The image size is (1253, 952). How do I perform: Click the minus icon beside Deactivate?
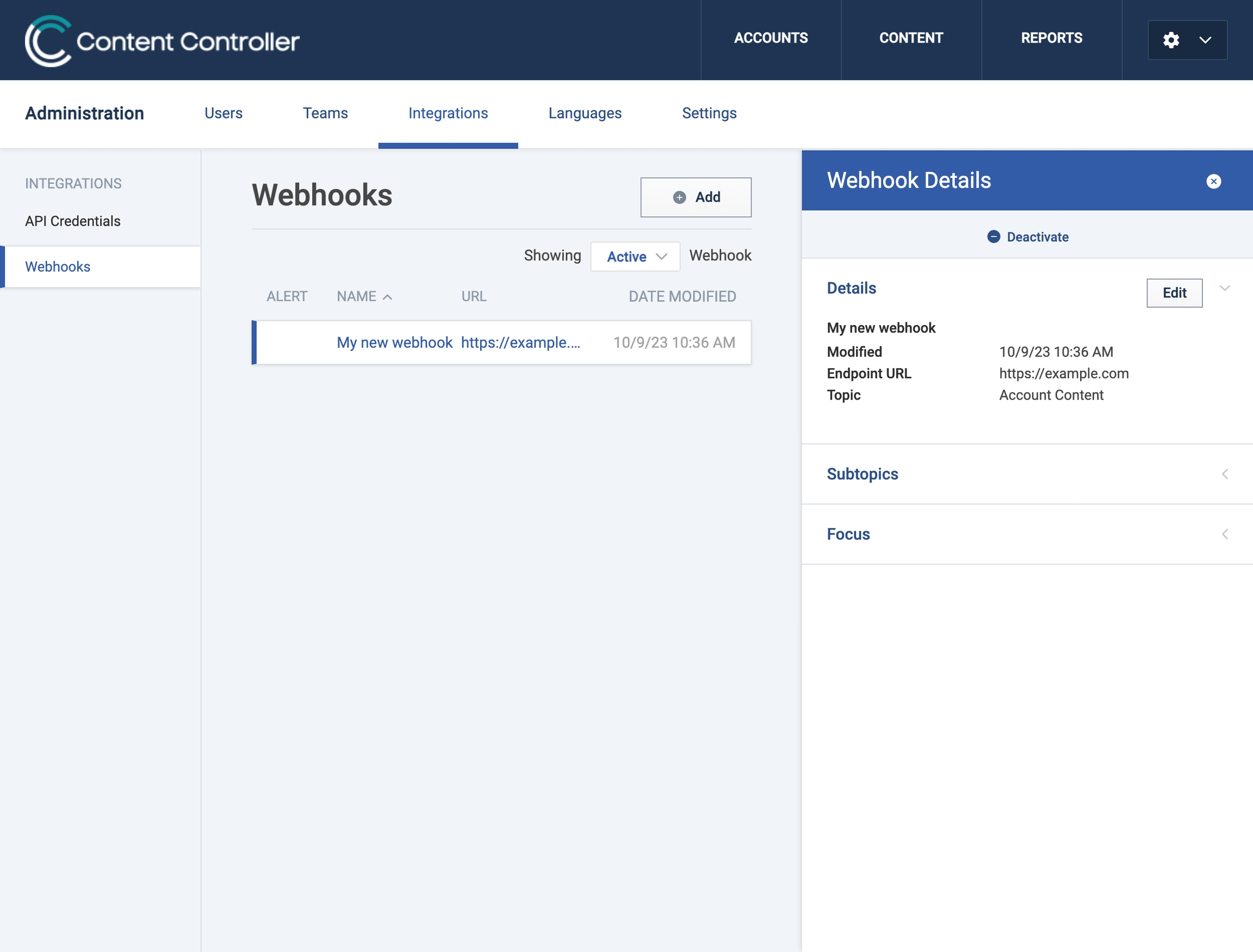tap(994, 237)
